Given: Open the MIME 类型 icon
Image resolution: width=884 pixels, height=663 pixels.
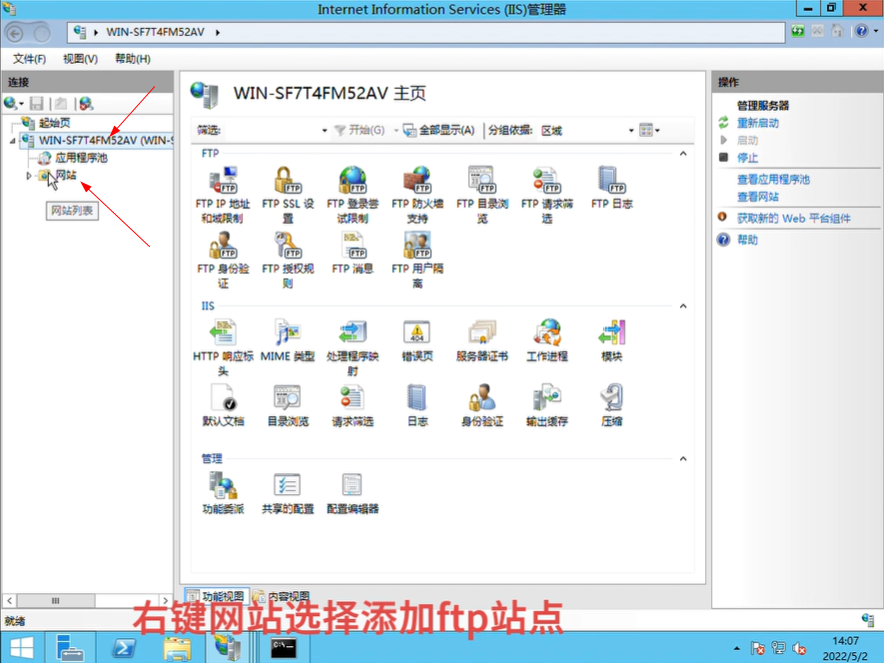Looking at the screenshot, I should click(x=288, y=340).
